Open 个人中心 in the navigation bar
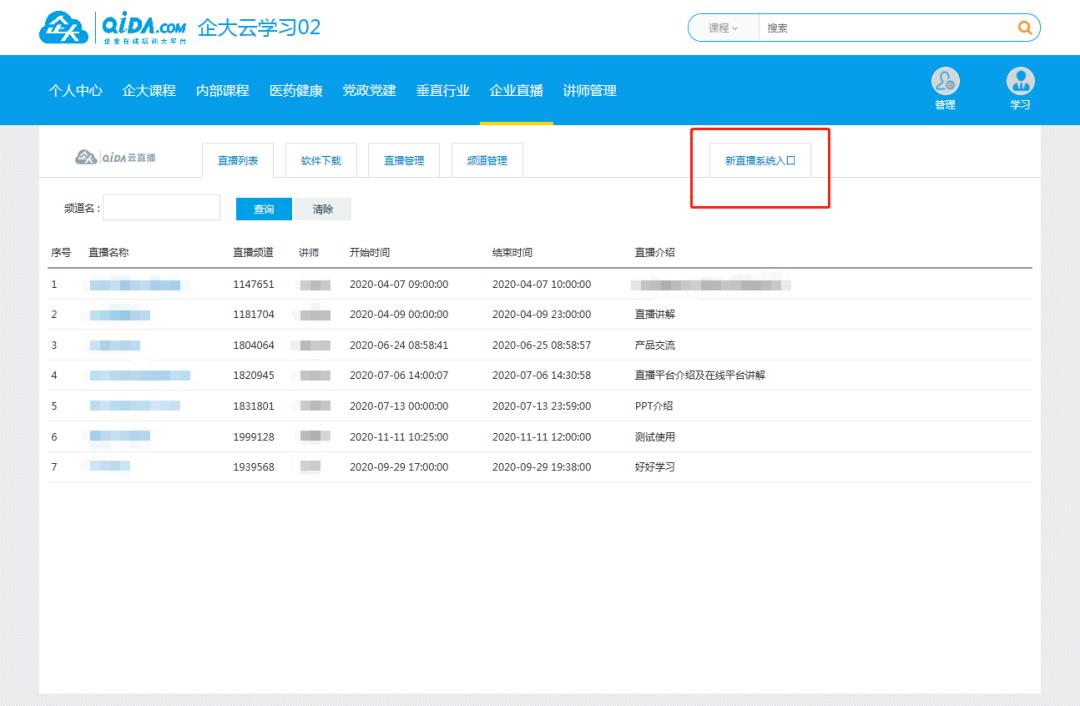Viewport: 1080px width, 706px height. [x=75, y=90]
